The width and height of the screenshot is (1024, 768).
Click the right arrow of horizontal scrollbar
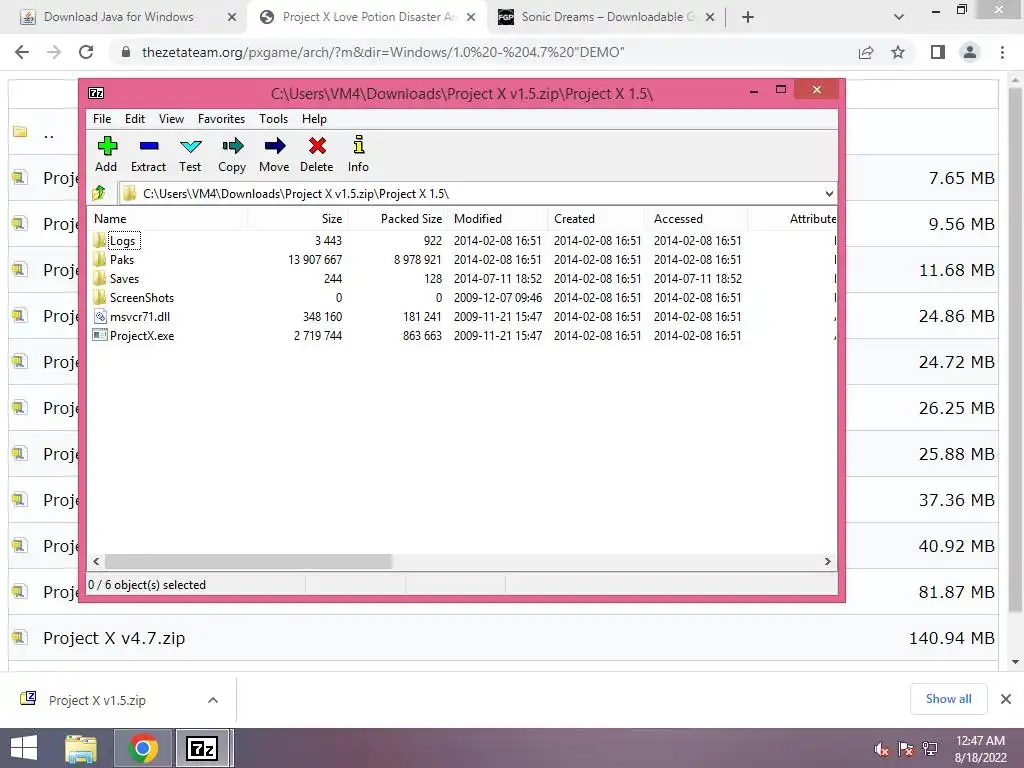pyautogui.click(x=827, y=562)
